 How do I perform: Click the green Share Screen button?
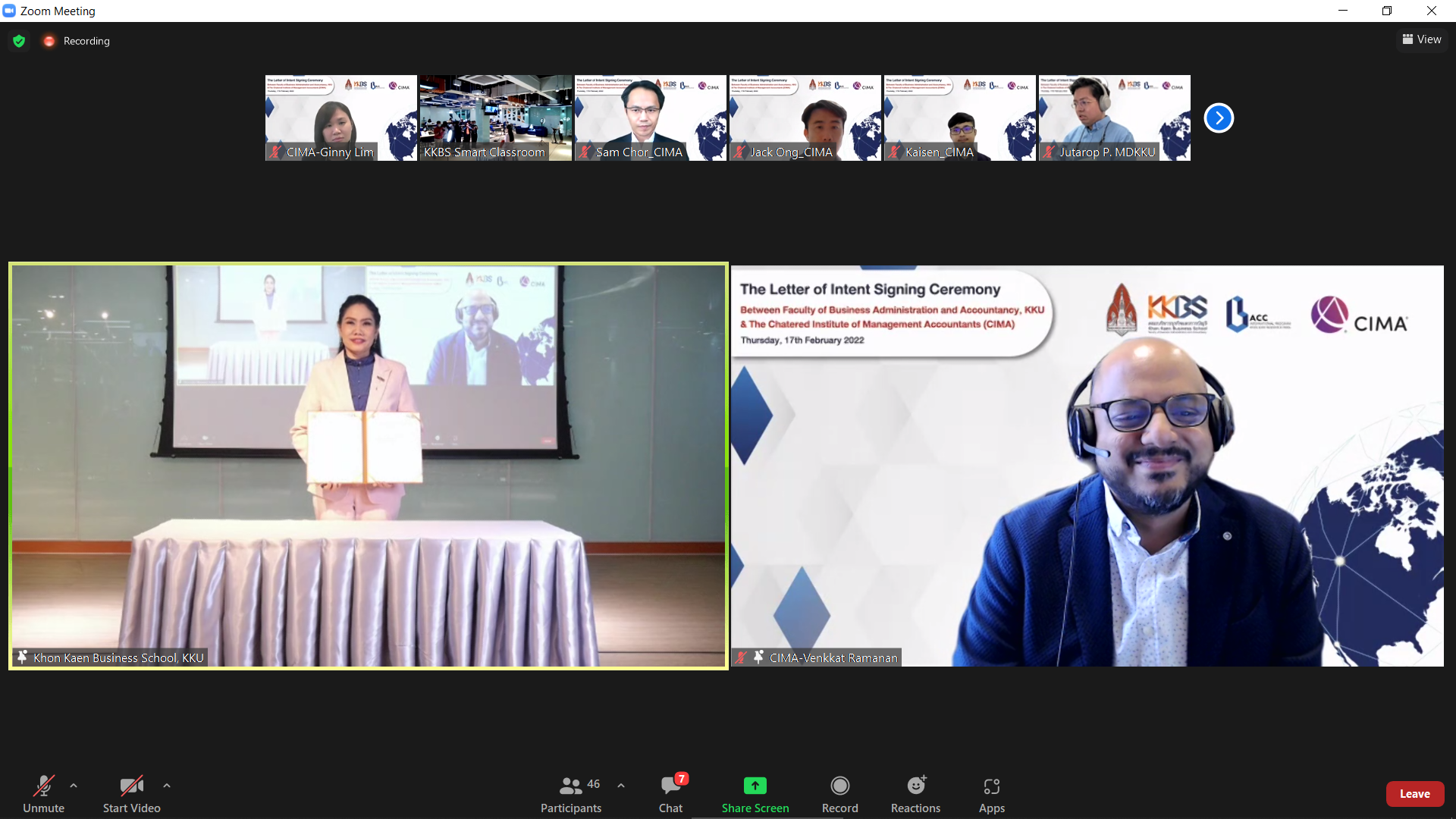[x=755, y=793]
